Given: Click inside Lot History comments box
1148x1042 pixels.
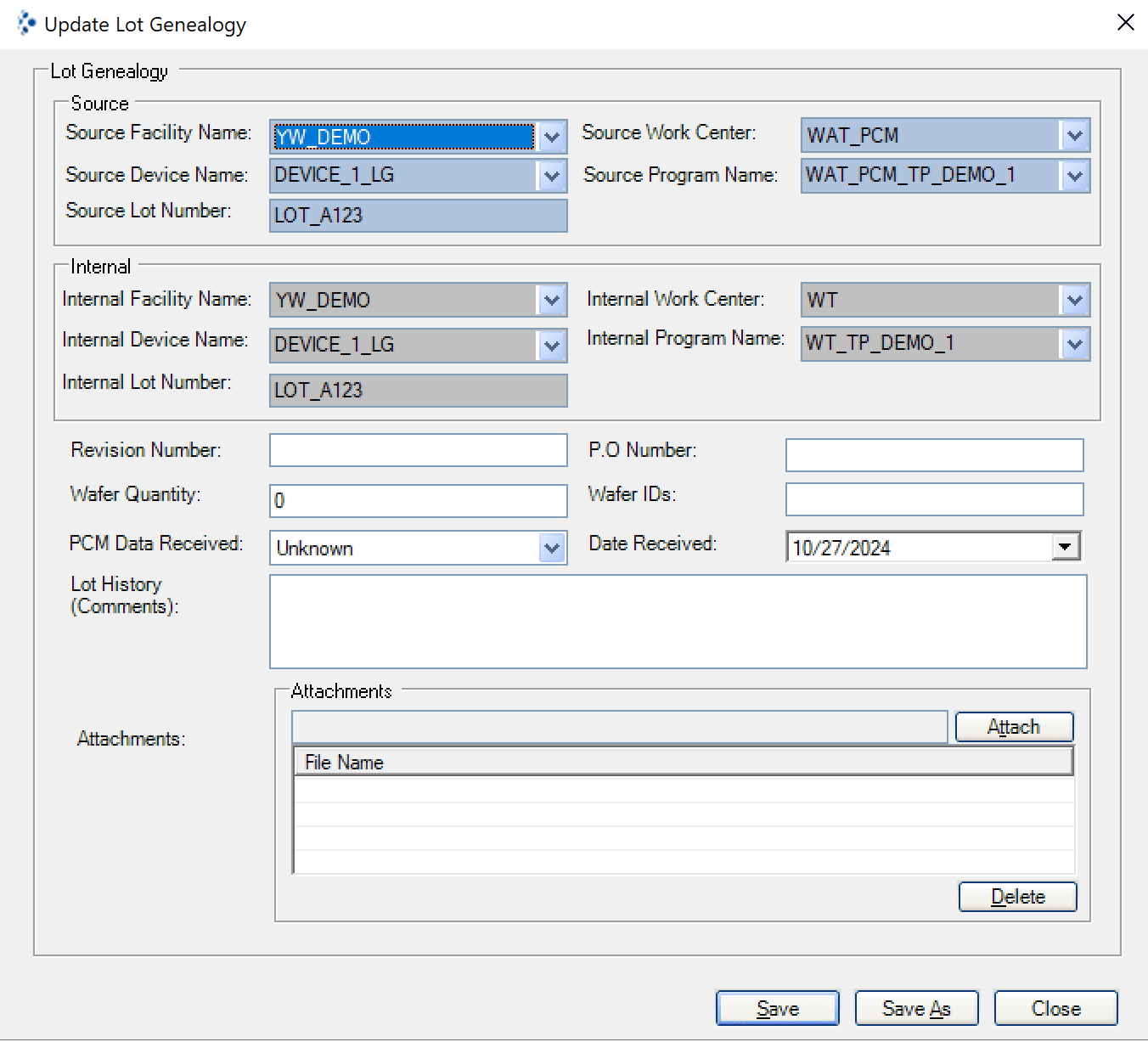Looking at the screenshot, I should pos(678,622).
